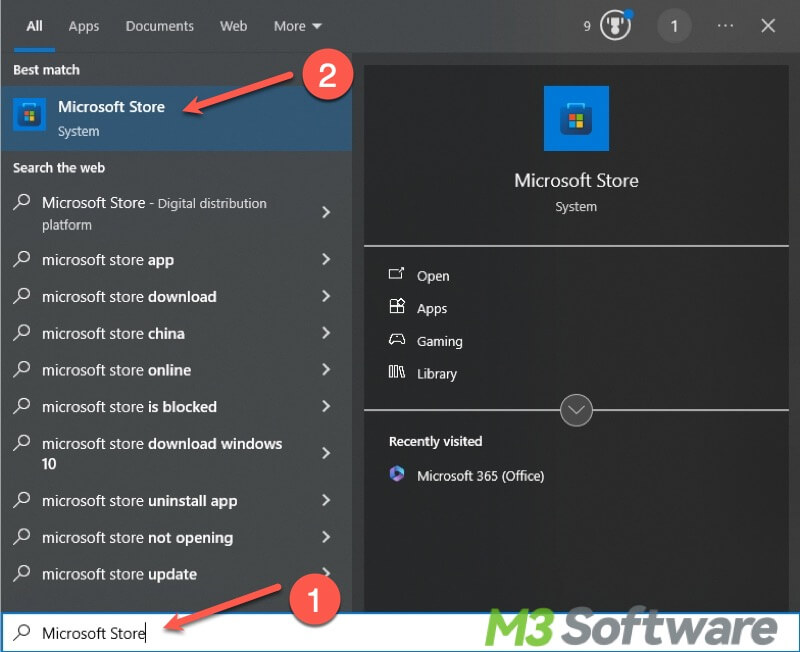800x652 pixels.
Task: Select suggestion microsoft store china
Action: tap(113, 333)
